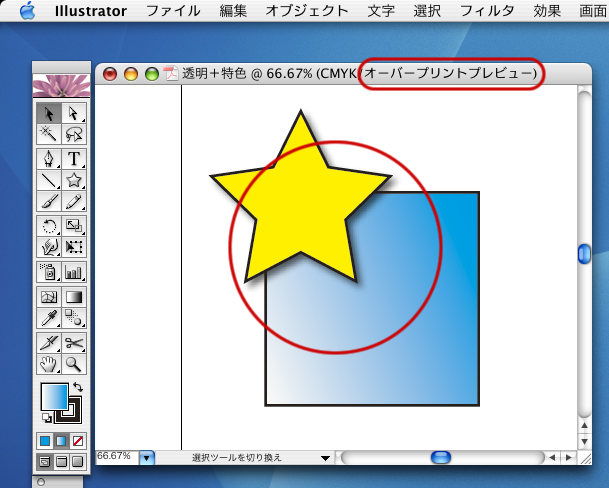Switch to Full Screen Mode
The image size is (609, 488).
(78, 462)
